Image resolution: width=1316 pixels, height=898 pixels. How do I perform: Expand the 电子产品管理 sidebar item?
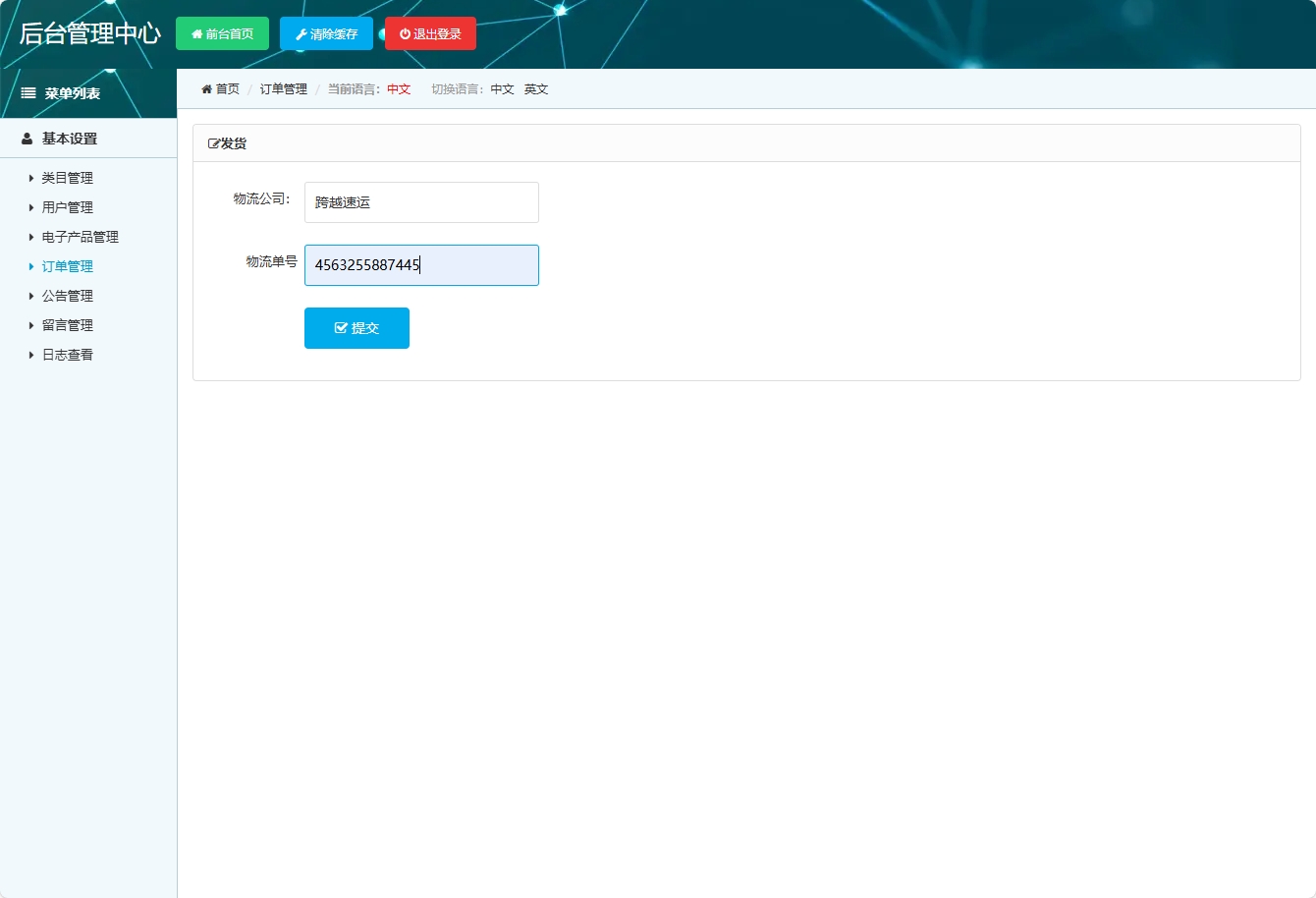click(80, 237)
